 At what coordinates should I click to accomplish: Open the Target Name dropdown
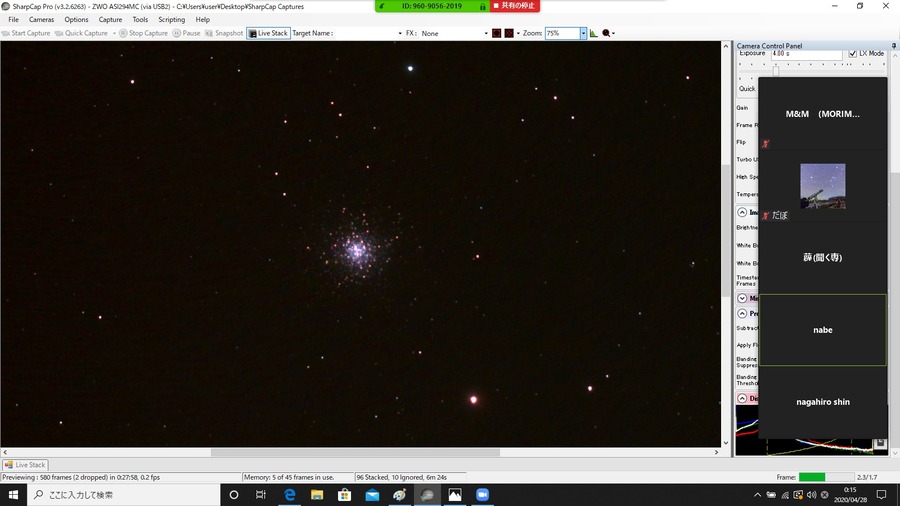(400, 33)
